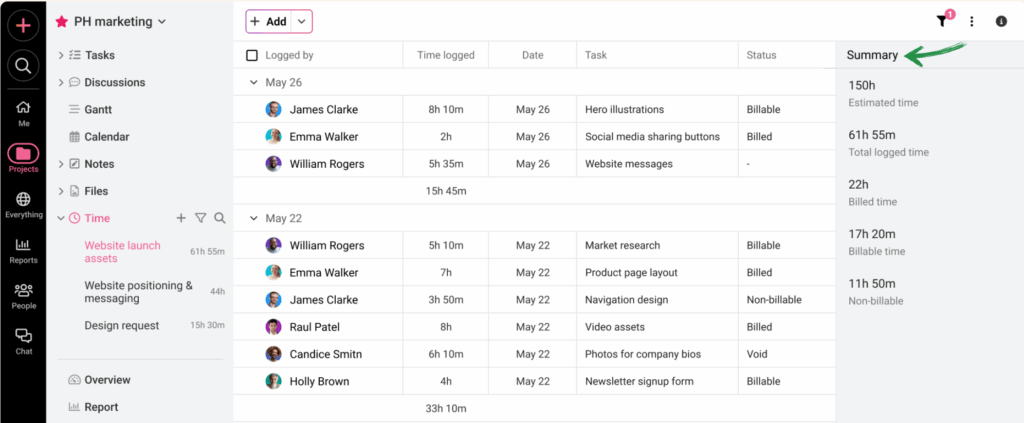
Task: Tick the select-all checkbox beside Logged by
Action: pyautogui.click(x=251, y=55)
